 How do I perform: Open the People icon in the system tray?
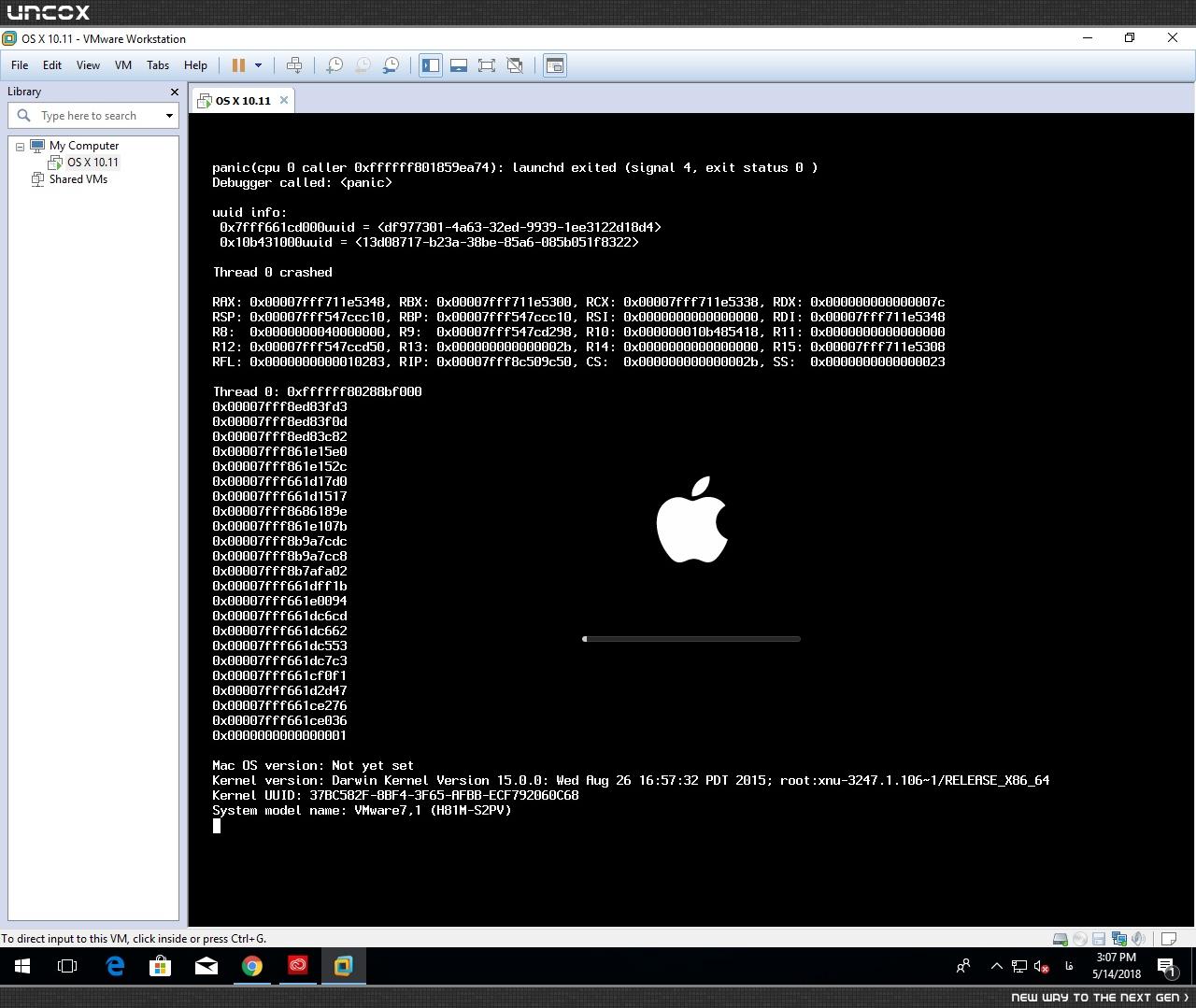point(963,966)
